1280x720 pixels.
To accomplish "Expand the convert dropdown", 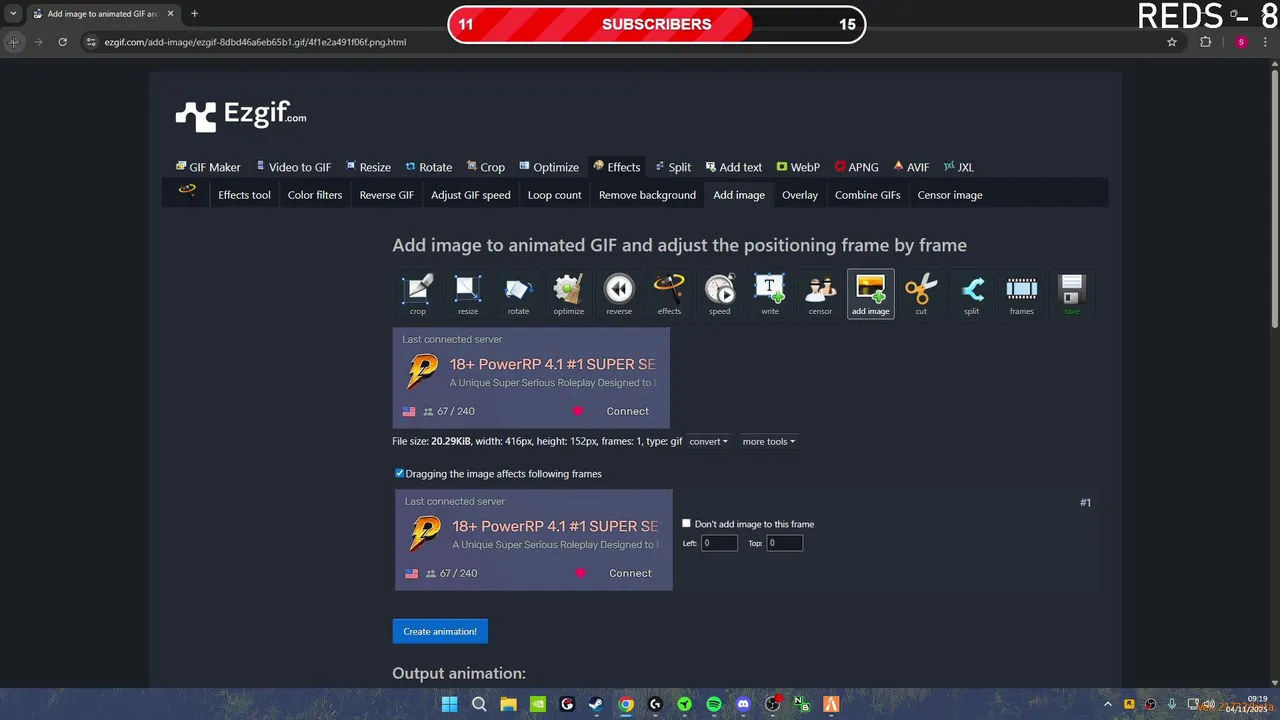I will click(x=708, y=441).
